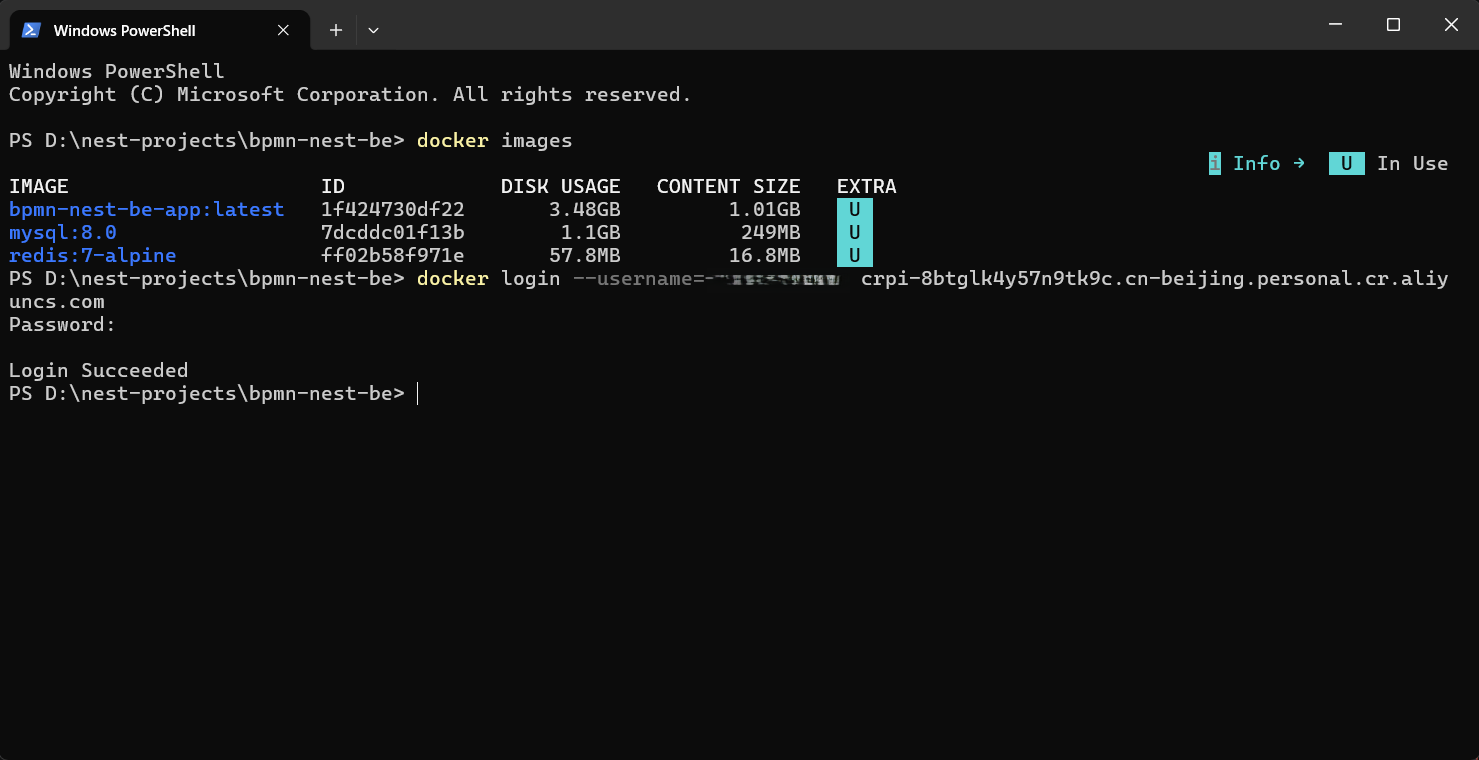Click image ID 7dcddc01f13b

pyautogui.click(x=393, y=232)
